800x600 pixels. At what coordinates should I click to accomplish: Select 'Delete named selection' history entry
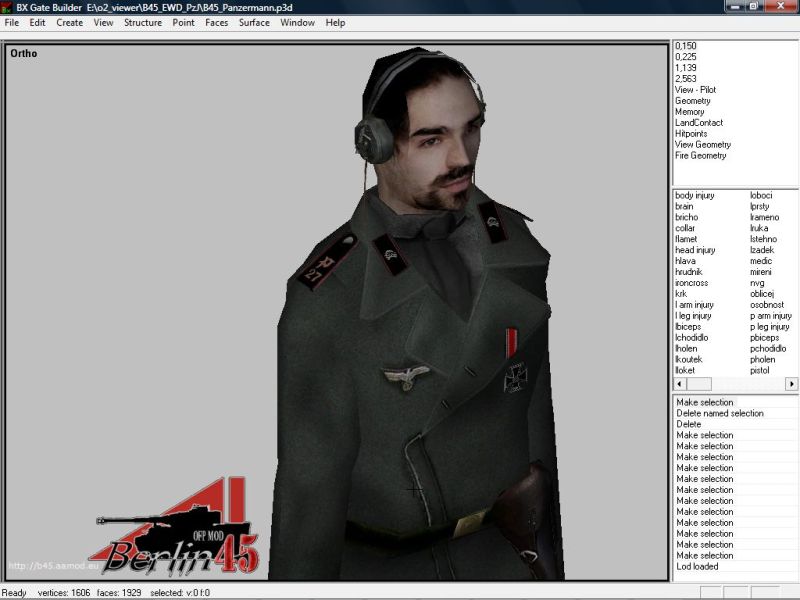pyautogui.click(x=720, y=413)
